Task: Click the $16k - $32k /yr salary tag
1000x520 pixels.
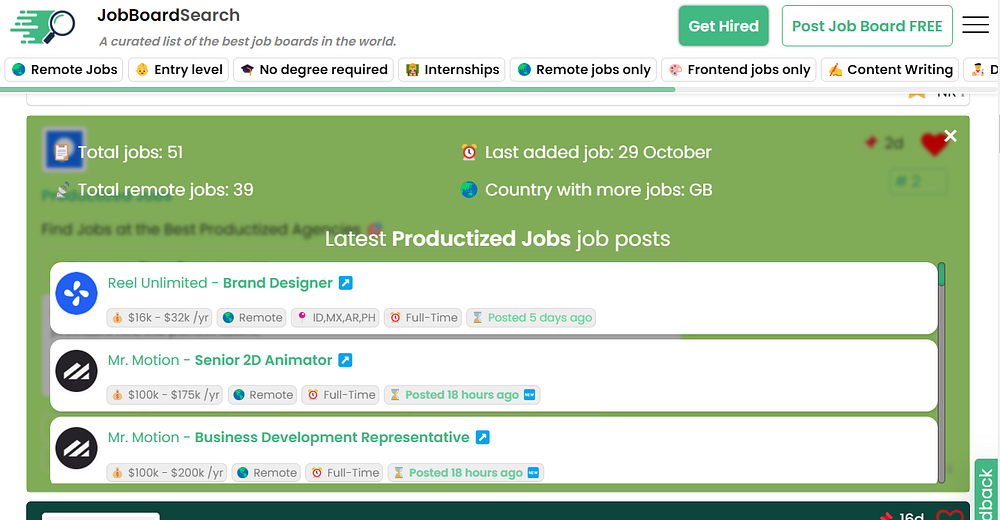Action: coord(159,318)
